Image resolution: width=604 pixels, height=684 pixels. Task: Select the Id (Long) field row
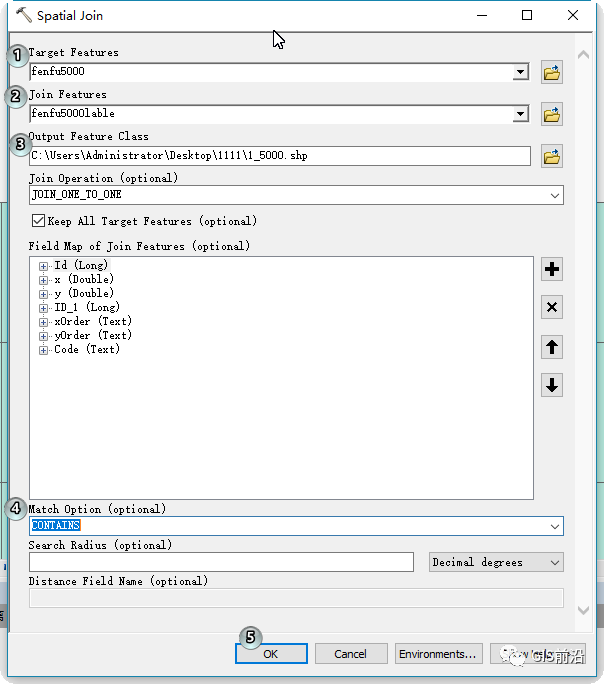click(x=81, y=265)
